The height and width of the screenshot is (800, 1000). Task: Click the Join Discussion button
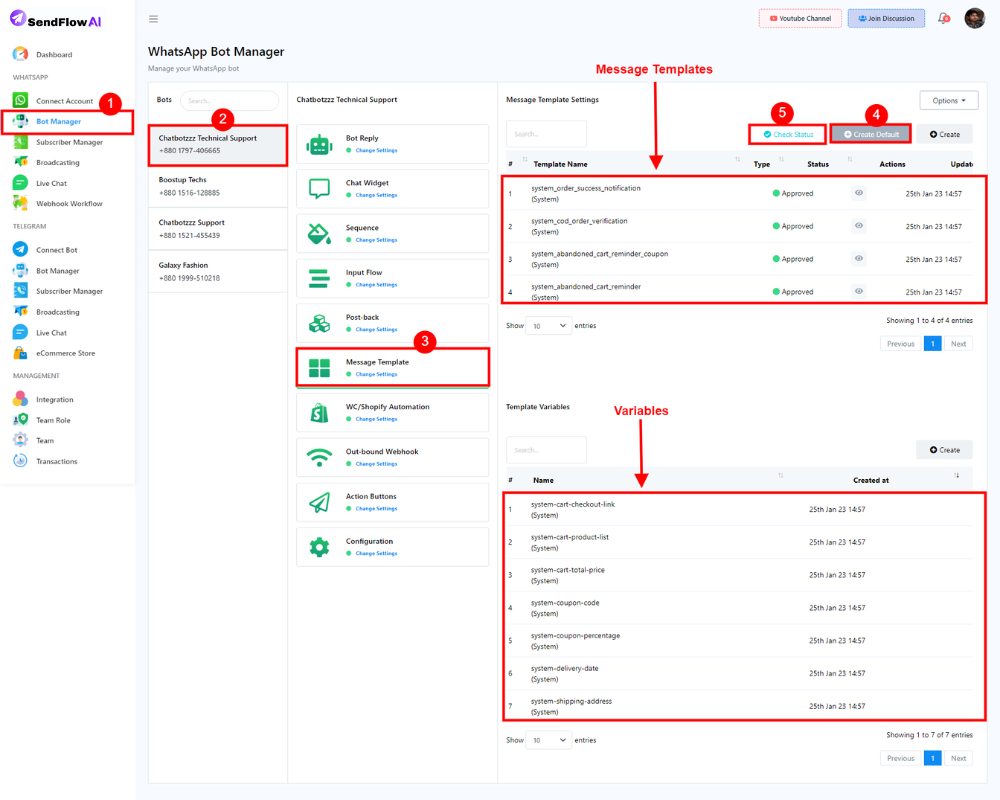point(886,19)
